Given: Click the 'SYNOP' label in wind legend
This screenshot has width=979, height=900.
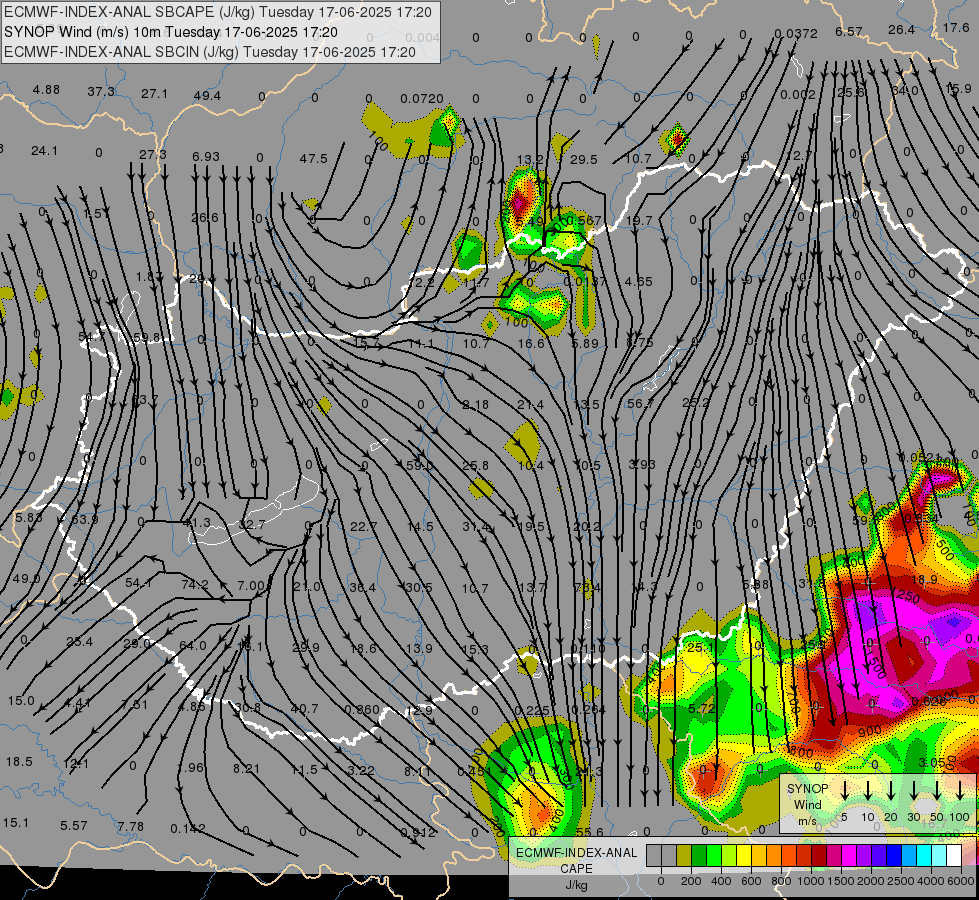Looking at the screenshot, I should (807, 789).
